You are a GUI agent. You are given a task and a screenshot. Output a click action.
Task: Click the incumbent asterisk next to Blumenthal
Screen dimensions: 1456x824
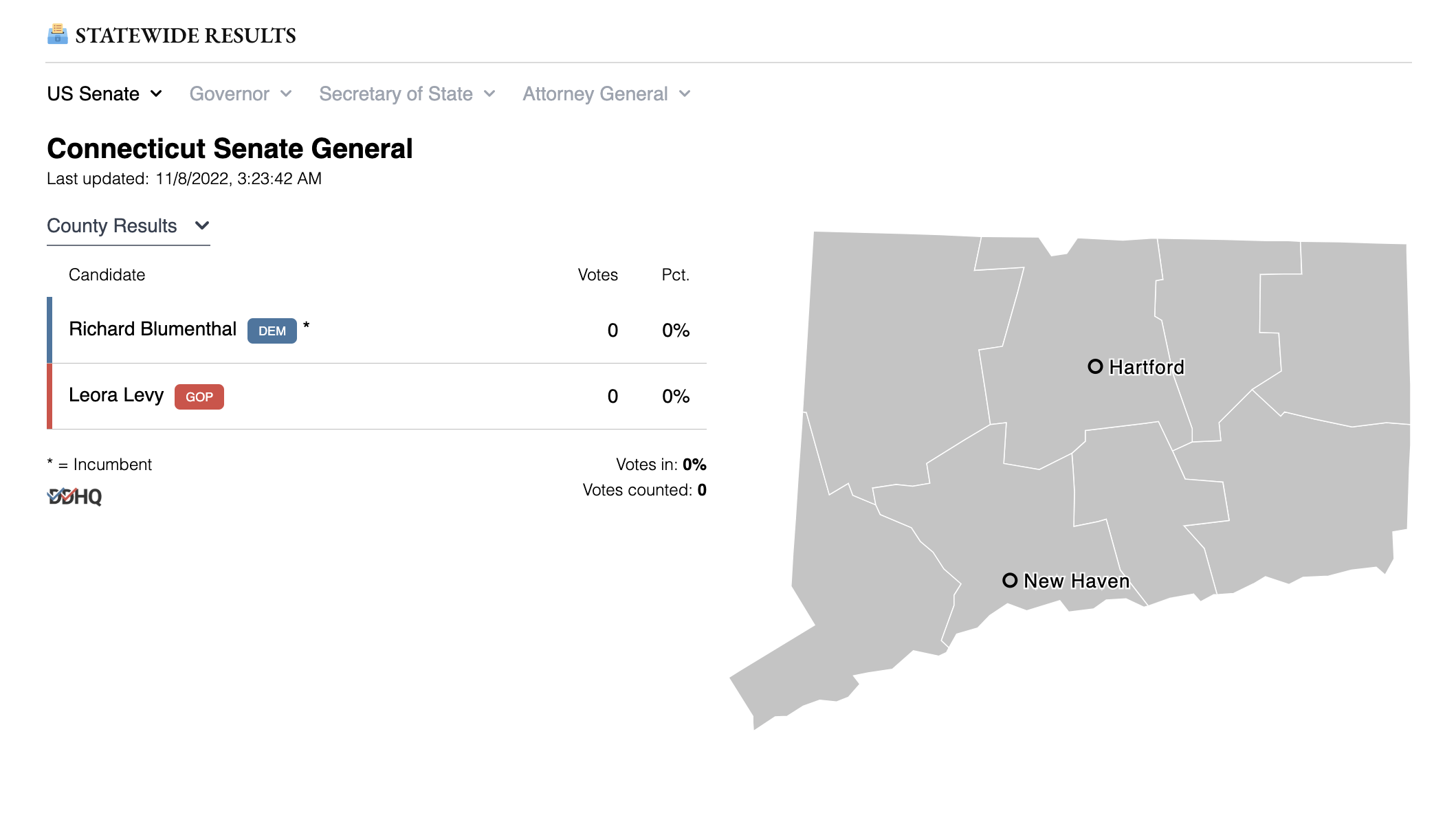(x=307, y=326)
